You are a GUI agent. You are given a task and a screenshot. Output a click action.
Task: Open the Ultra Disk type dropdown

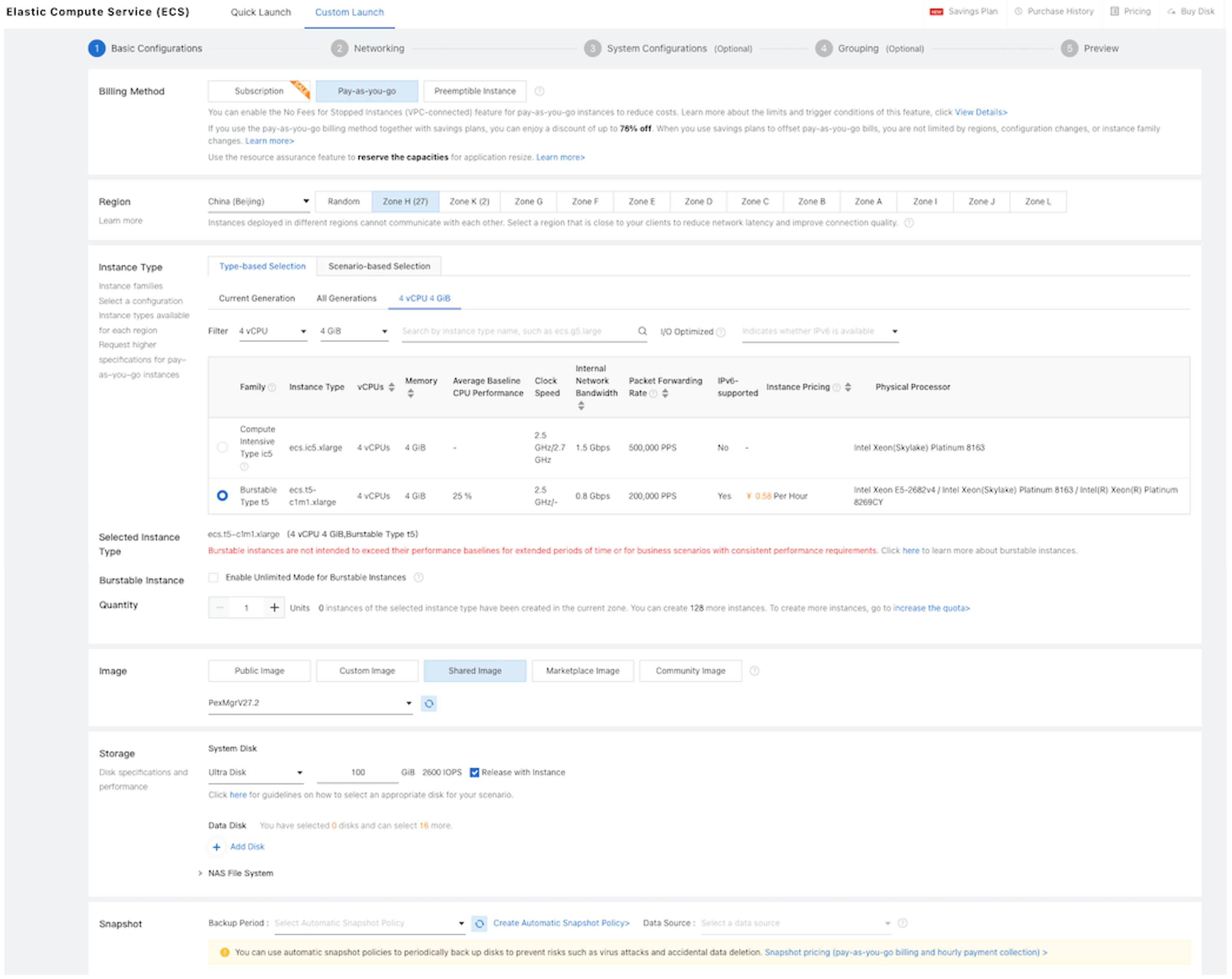pyautogui.click(x=255, y=772)
